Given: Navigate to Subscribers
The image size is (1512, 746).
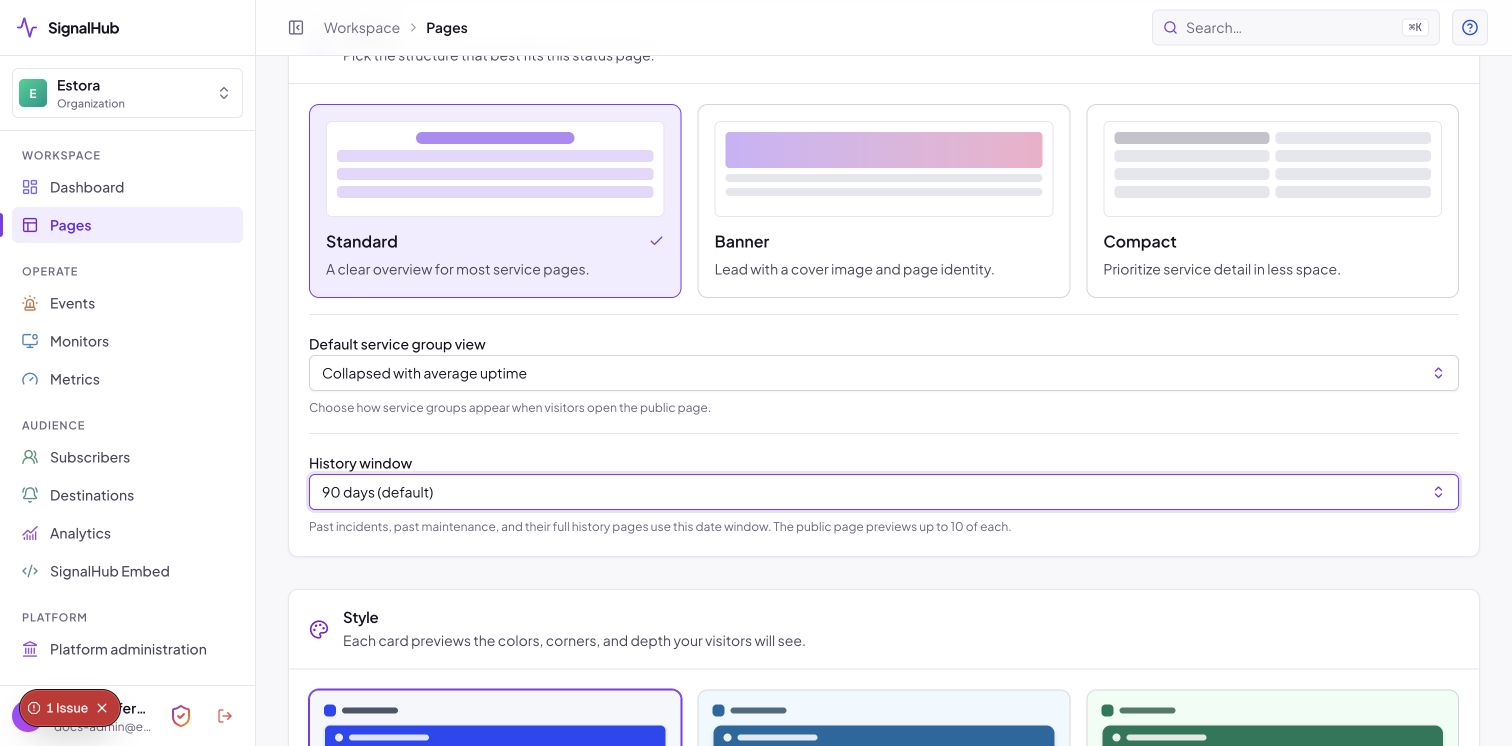Looking at the screenshot, I should 127,457.
